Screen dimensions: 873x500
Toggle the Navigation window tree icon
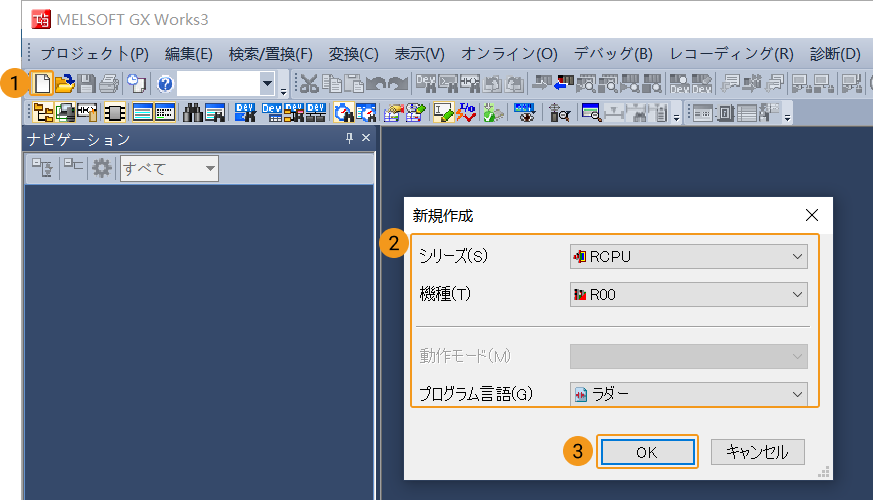[x=43, y=113]
